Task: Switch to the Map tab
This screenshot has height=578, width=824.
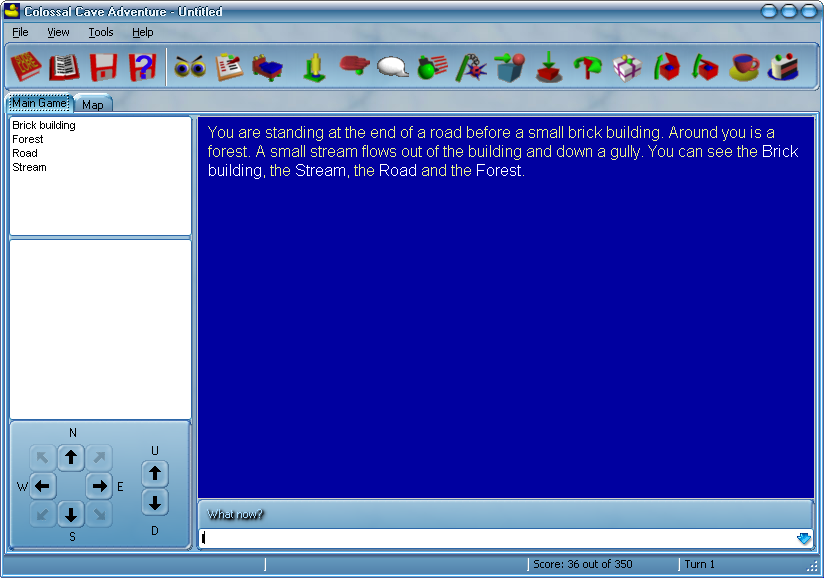Action: pos(92,103)
